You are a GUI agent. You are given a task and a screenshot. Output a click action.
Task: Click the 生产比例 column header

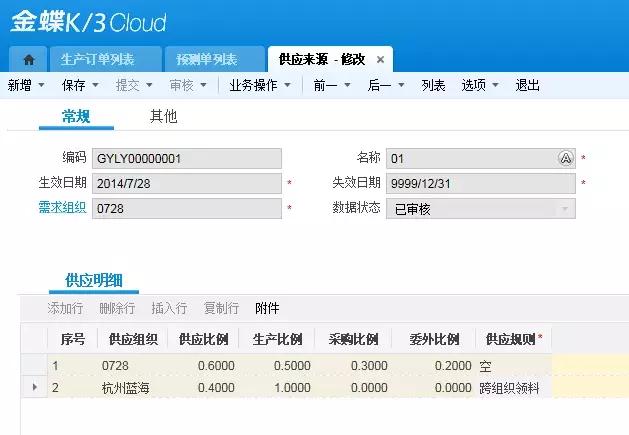277,339
